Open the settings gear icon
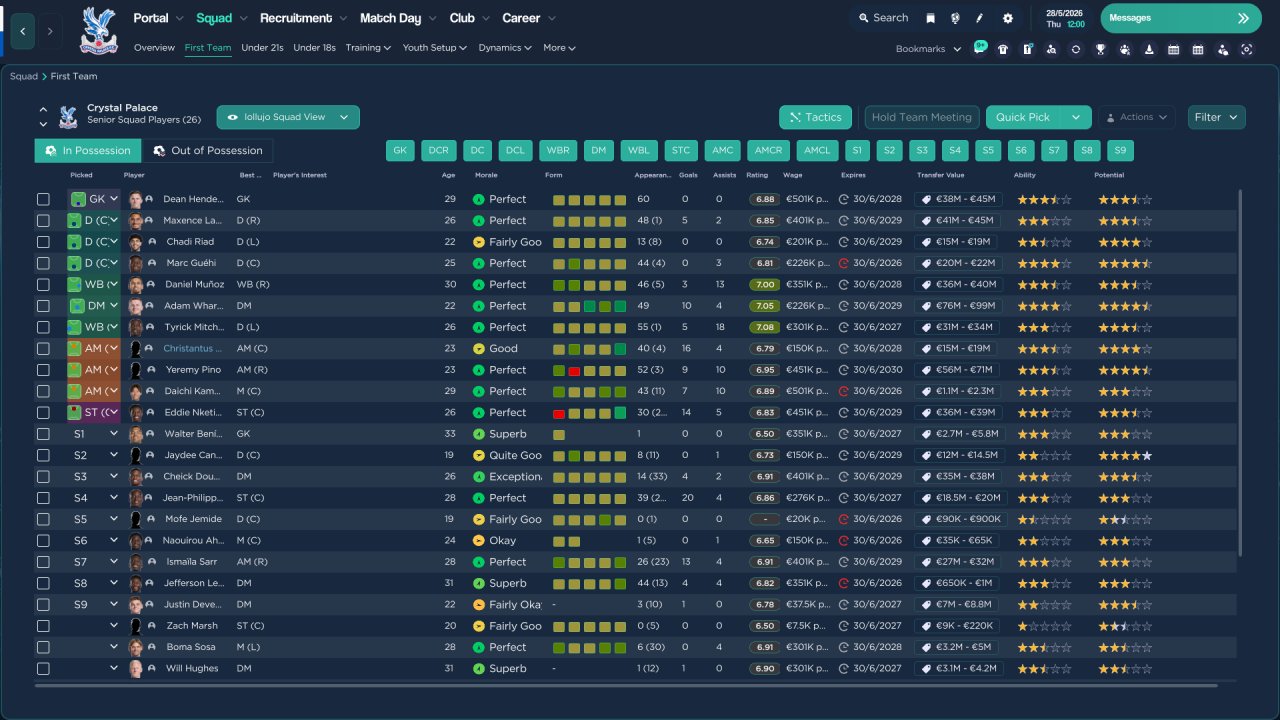Image resolution: width=1280 pixels, height=720 pixels. pyautogui.click(x=1007, y=18)
